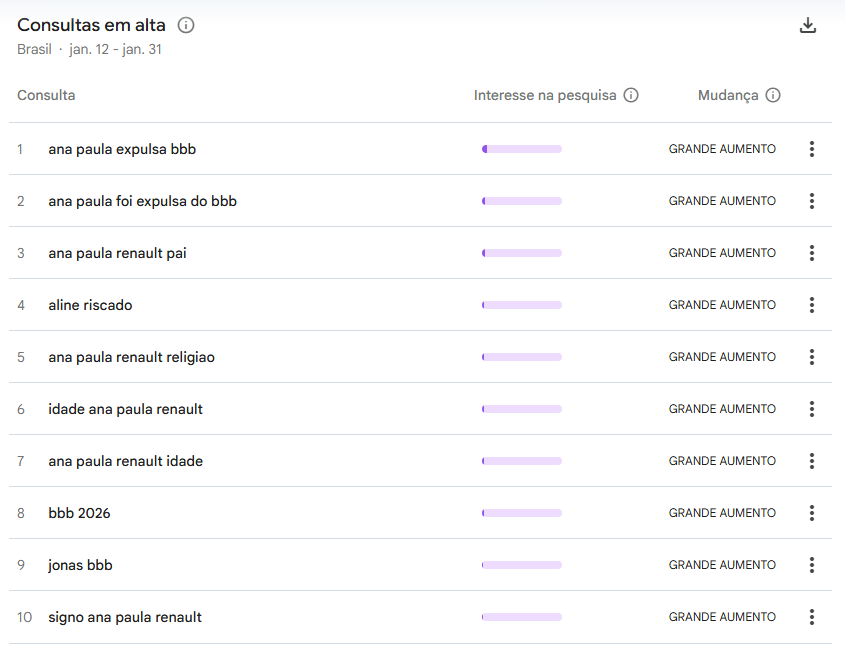The height and width of the screenshot is (646, 845).
Task: Click interest bar for ana paula expulsa bbb
Action: 522,149
